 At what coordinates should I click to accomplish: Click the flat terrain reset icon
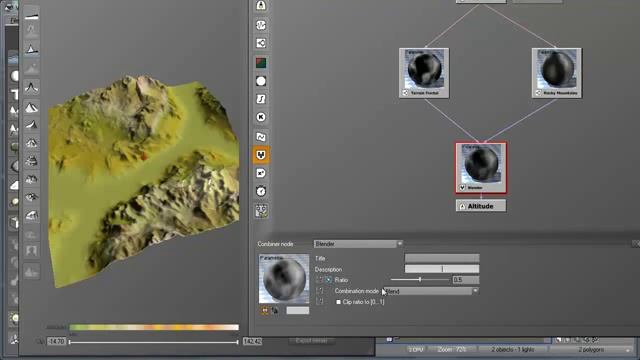[31, 16]
